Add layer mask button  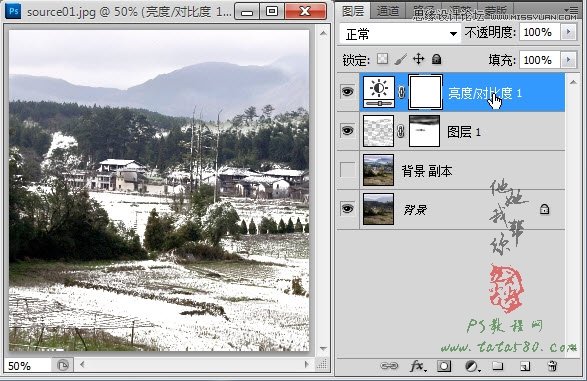[444, 366]
